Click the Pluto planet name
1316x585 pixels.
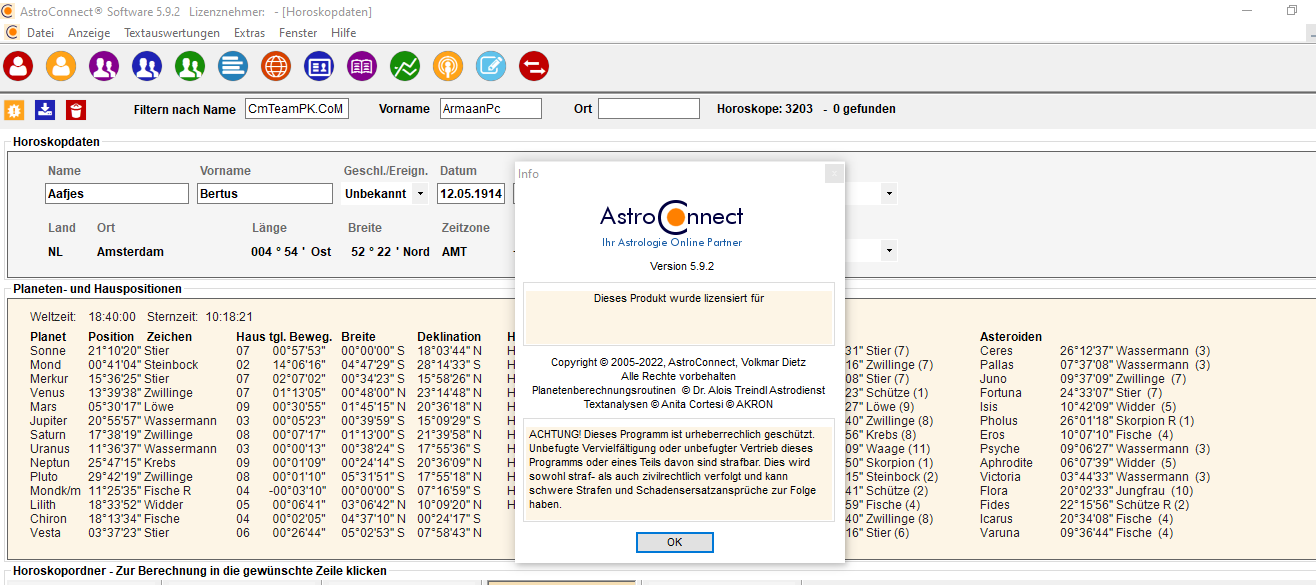point(45,477)
